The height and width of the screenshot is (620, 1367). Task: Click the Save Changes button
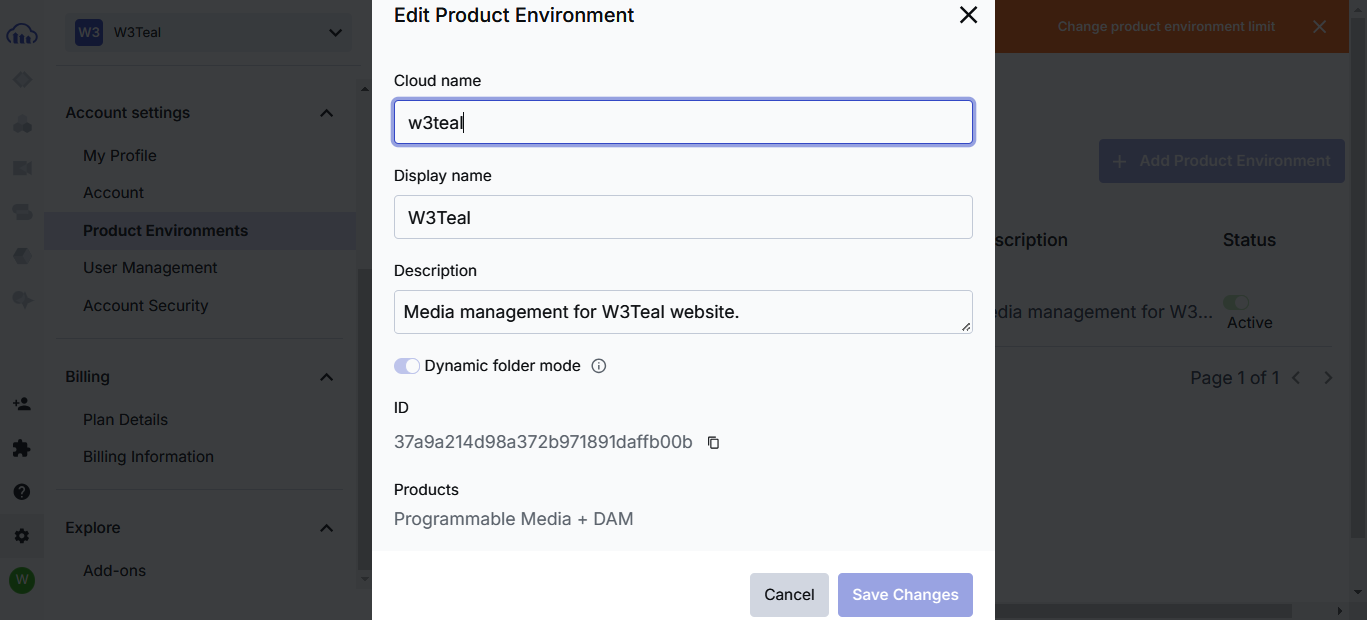point(905,595)
